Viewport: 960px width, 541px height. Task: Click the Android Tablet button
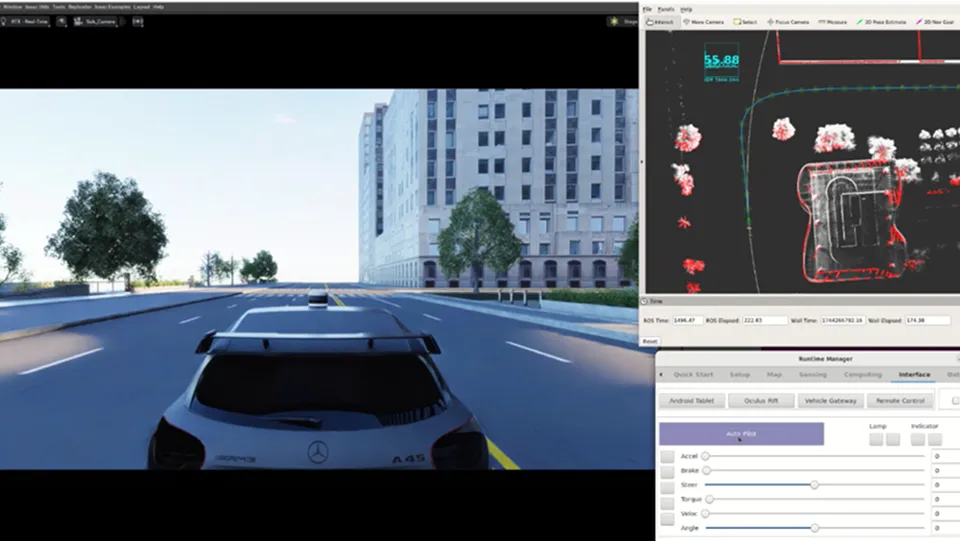tap(692, 401)
